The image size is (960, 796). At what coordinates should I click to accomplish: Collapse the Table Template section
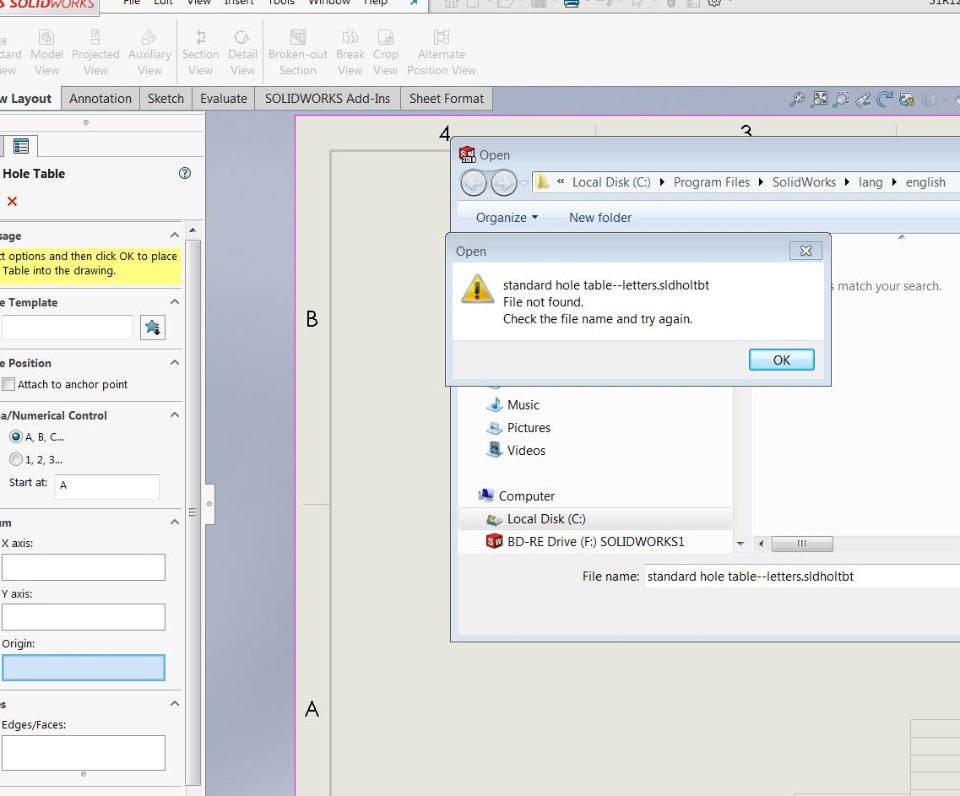pos(174,302)
